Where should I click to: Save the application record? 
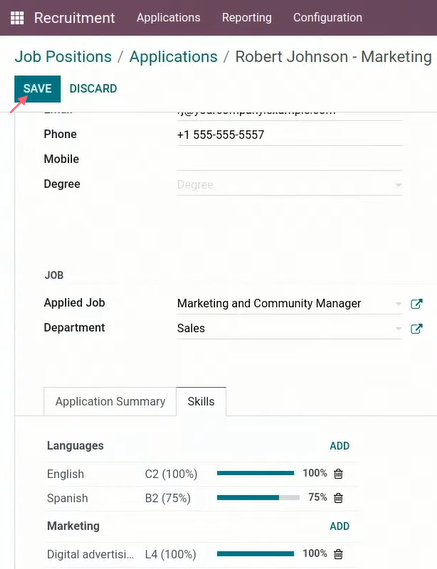(x=37, y=89)
